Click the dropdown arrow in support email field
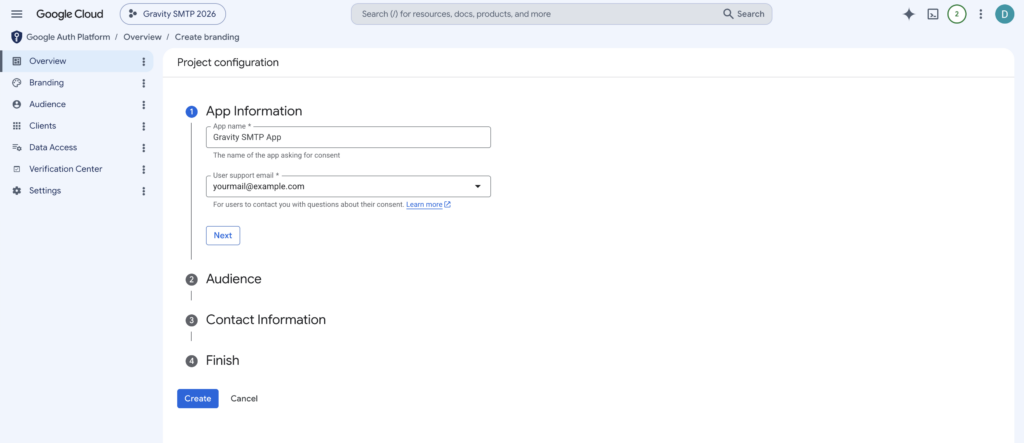The height and width of the screenshot is (443, 1024). [477, 186]
